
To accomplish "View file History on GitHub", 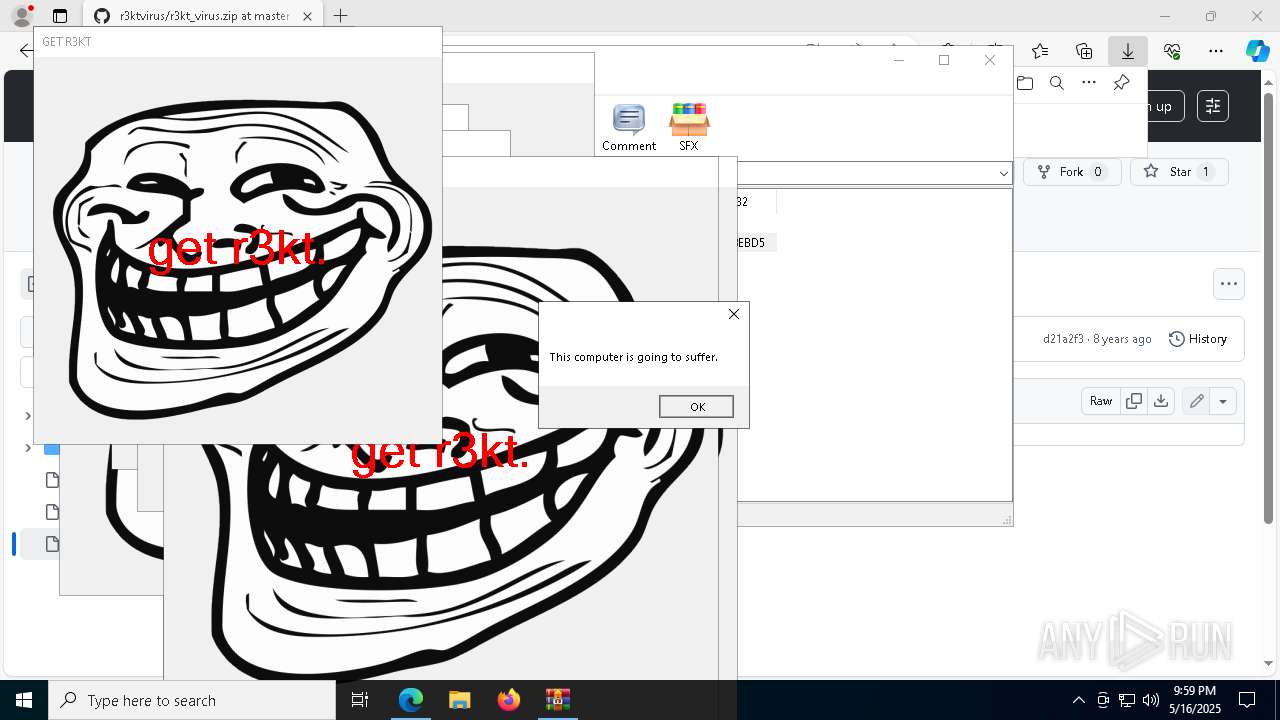I will pyautogui.click(x=1198, y=339).
